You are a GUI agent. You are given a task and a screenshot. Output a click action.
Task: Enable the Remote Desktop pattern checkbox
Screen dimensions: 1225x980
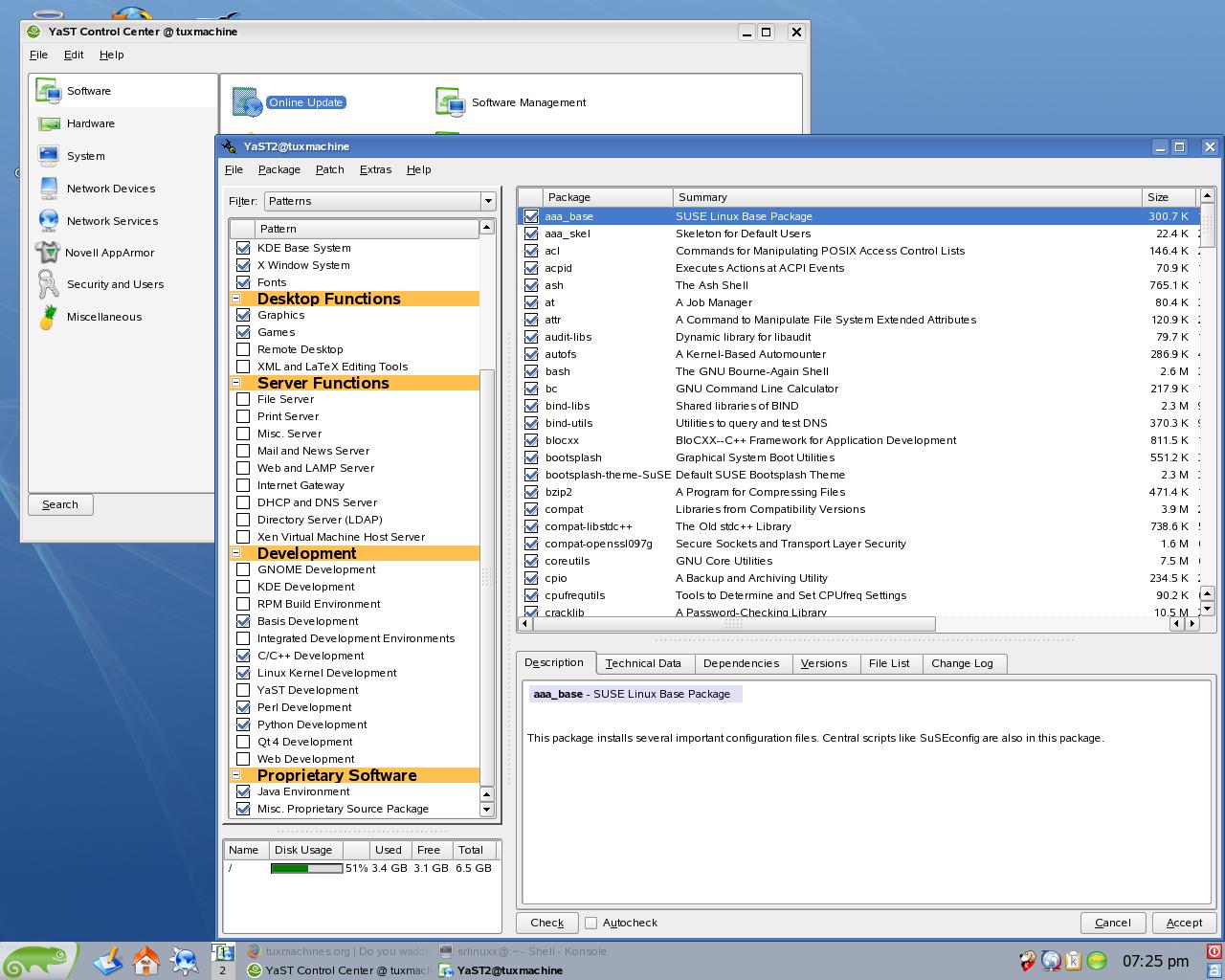pos(243,349)
